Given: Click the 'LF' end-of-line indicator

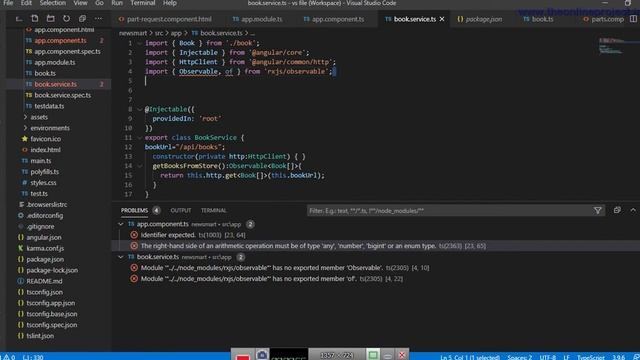Looking at the screenshot, I should tap(567, 357).
